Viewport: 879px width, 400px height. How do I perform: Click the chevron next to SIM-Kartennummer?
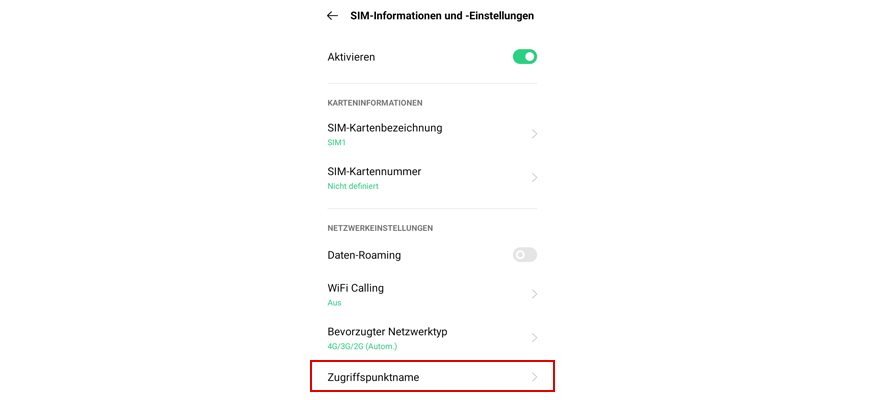(x=535, y=178)
